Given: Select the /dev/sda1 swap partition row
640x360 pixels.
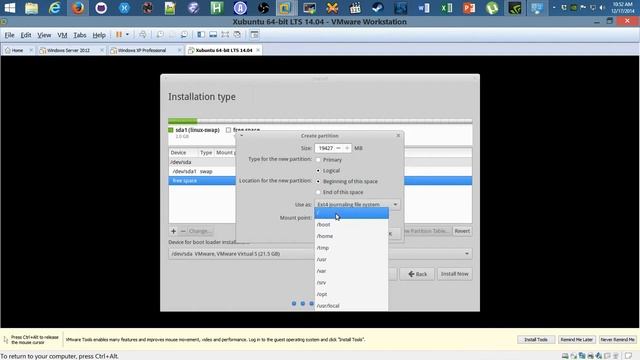Looking at the screenshot, I should tap(202, 171).
